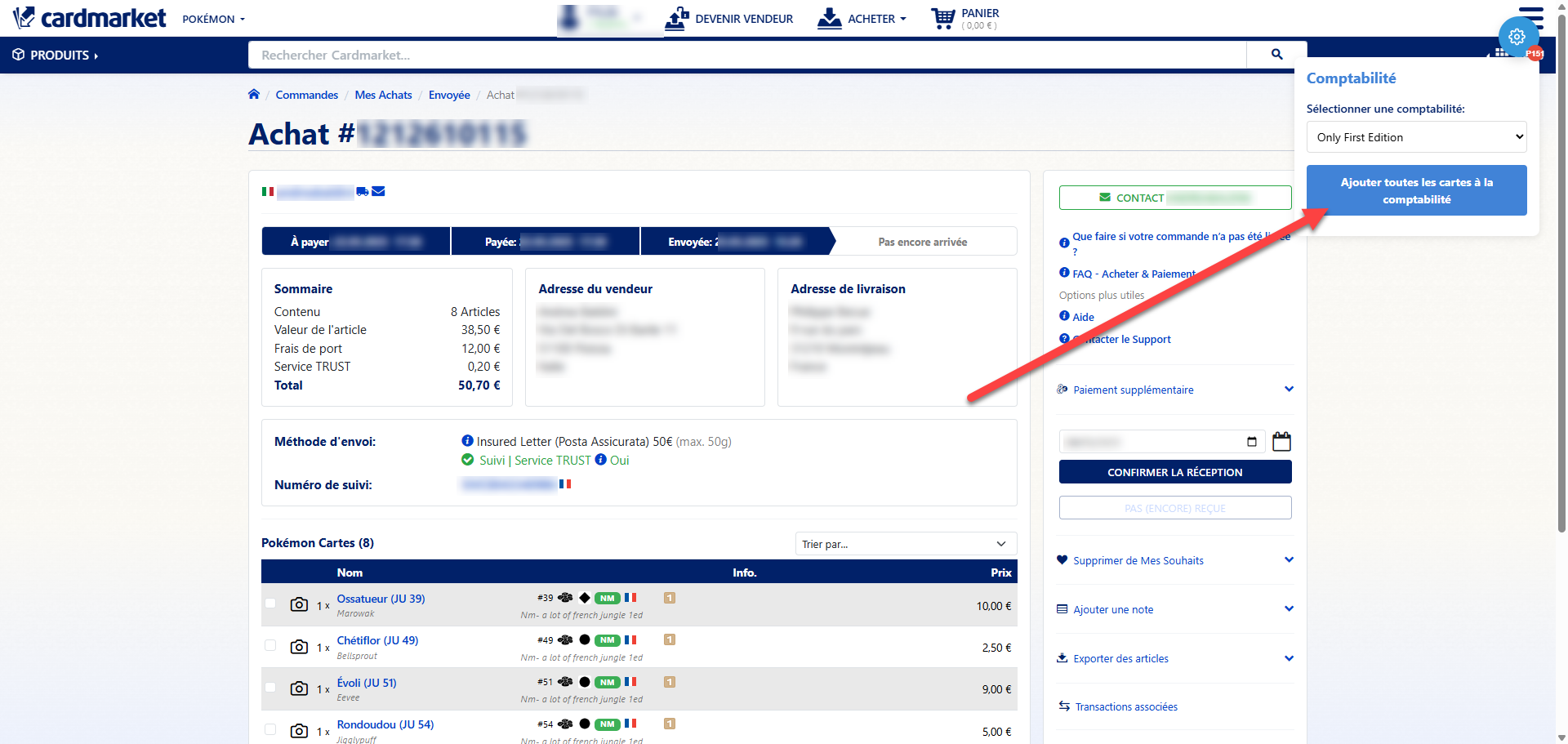Click the blue settings gear icon
The width and height of the screenshot is (1568, 744).
coord(1517,37)
